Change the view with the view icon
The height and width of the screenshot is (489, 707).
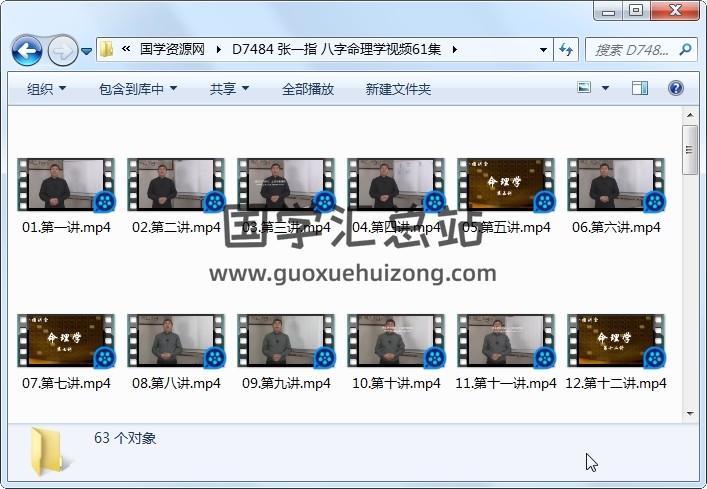tap(584, 87)
